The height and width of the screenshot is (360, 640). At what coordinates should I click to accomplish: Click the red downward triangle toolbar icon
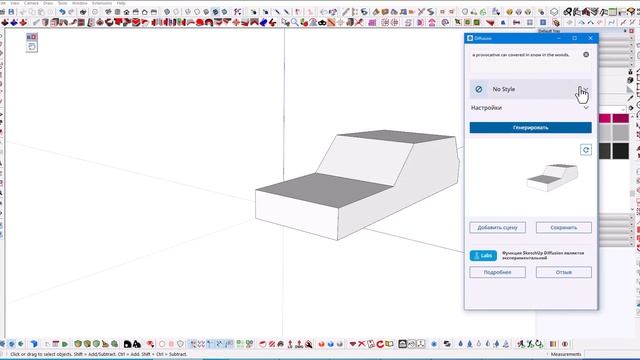[x=490, y=22]
